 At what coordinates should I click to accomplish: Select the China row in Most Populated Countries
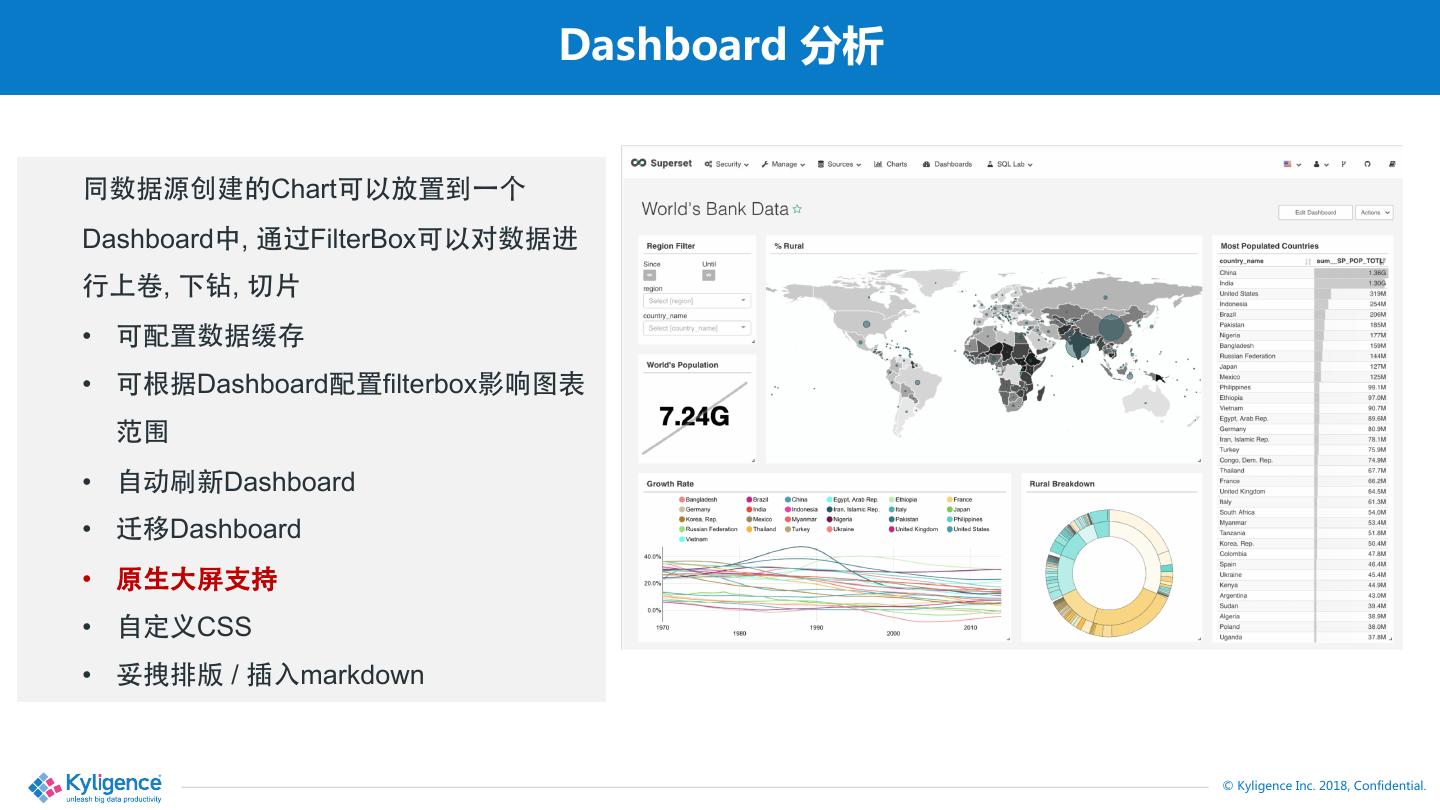point(1302,273)
